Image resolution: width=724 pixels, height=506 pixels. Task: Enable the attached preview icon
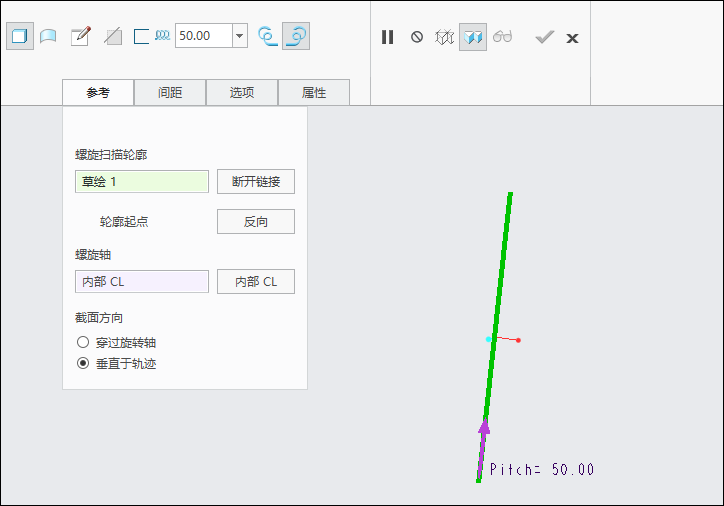[x=473, y=37]
